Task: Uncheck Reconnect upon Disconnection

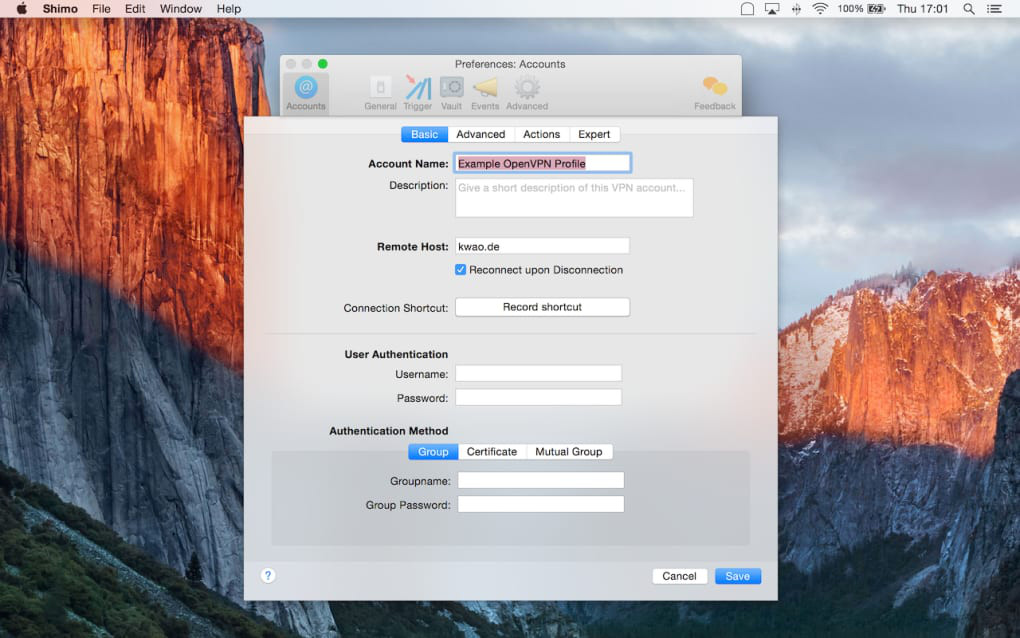Action: [x=461, y=269]
